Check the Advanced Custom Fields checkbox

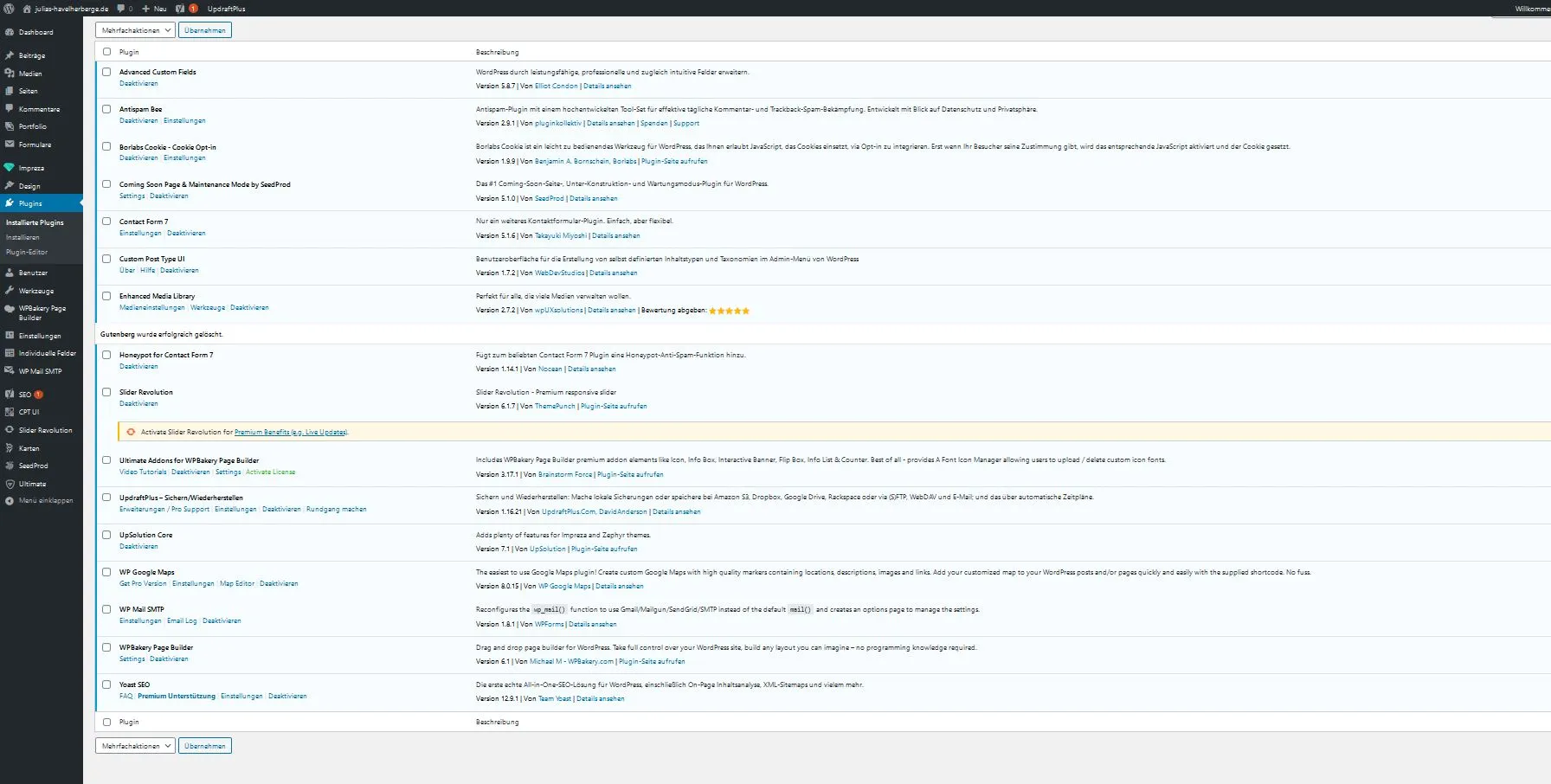pyautogui.click(x=106, y=72)
